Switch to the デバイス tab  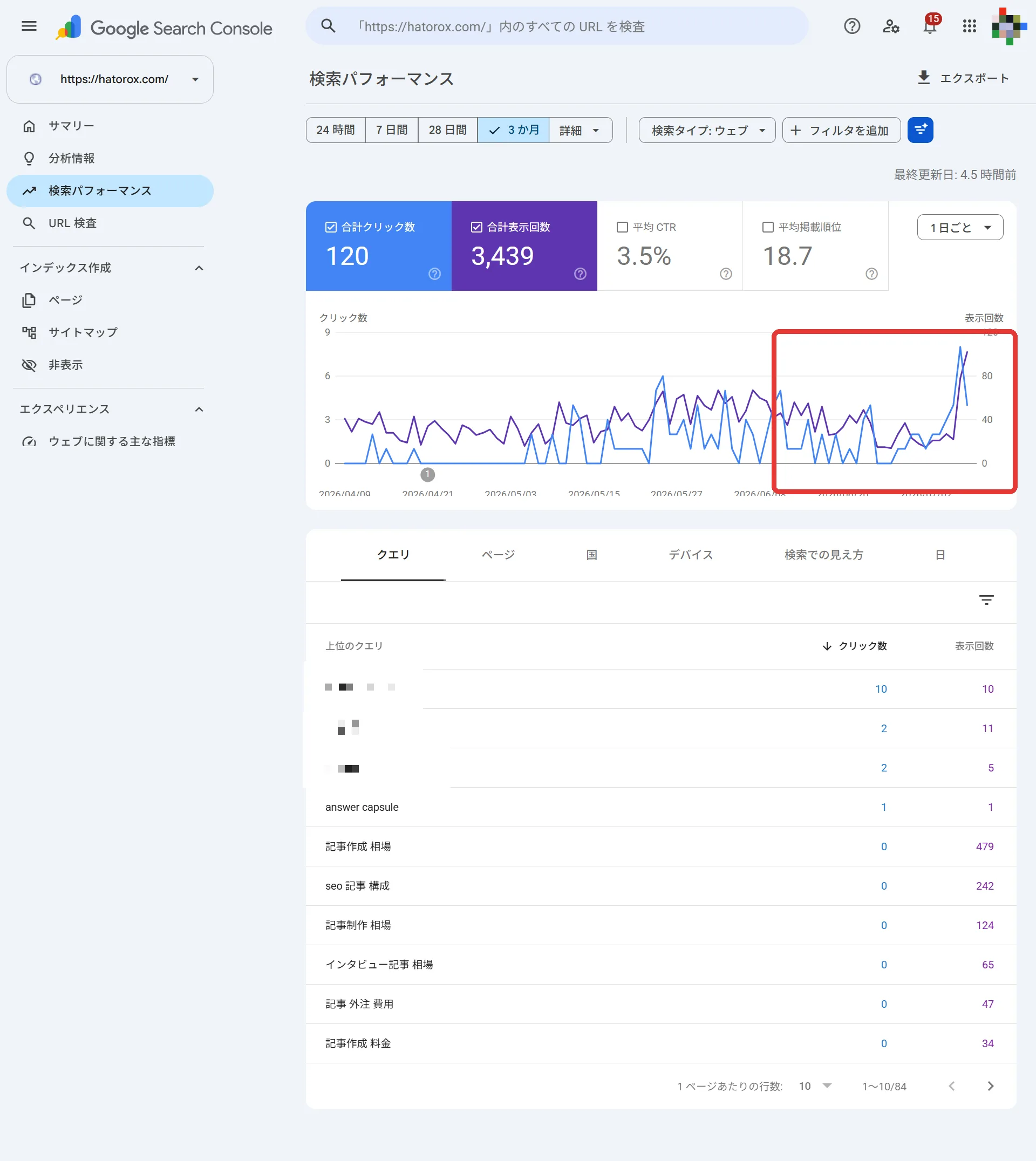(691, 555)
